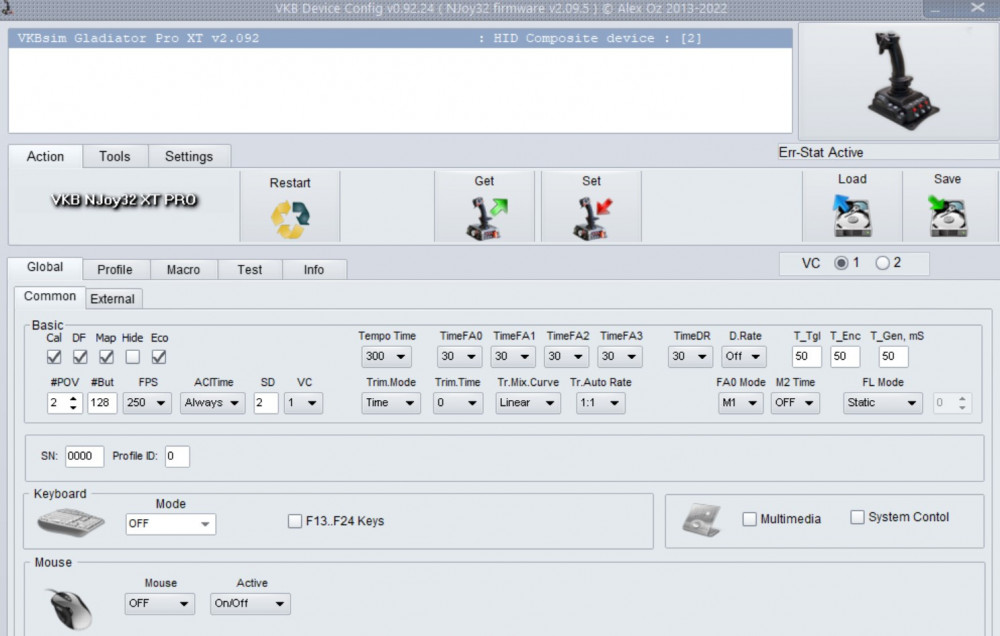Click the Err-Stat Active status field
This screenshot has width=1000, height=636.
point(886,152)
